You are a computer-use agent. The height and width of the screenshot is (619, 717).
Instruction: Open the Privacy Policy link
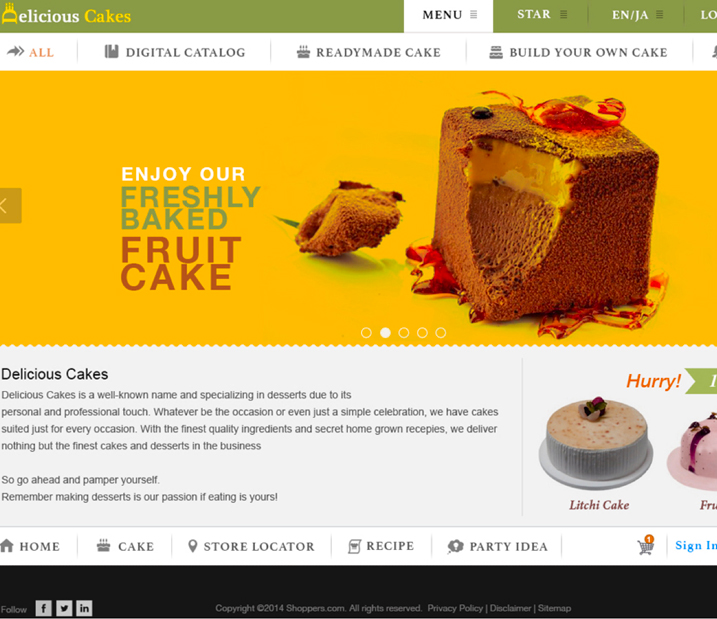click(x=455, y=608)
